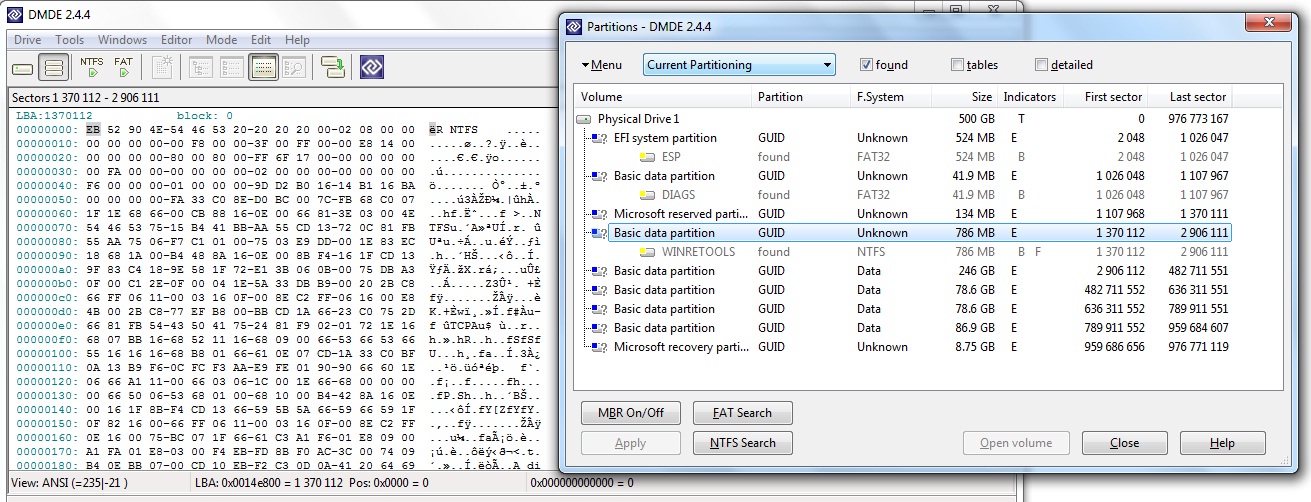Open the Editor menu
This screenshot has height=502, width=1311.
coord(176,40)
